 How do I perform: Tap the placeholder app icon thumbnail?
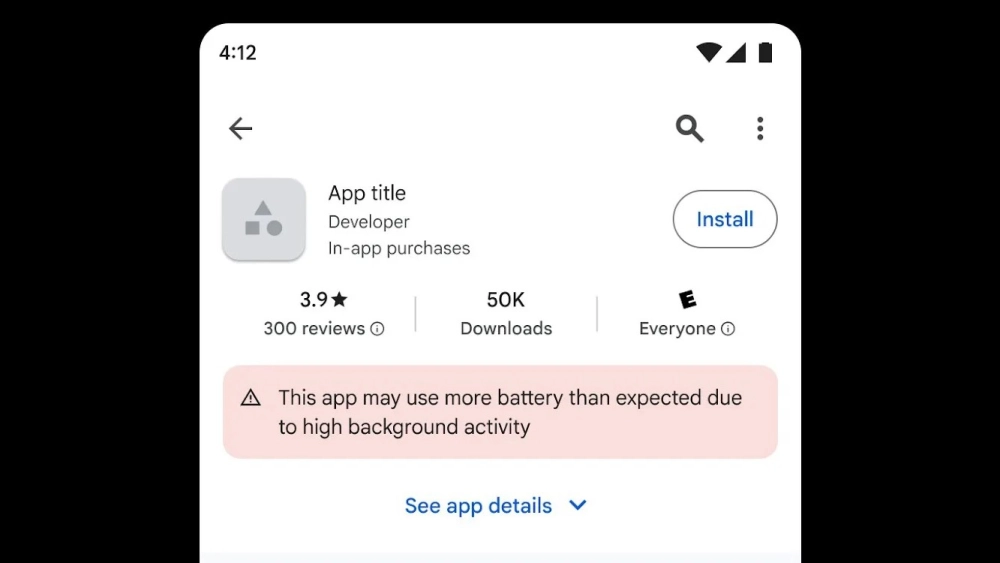point(263,219)
